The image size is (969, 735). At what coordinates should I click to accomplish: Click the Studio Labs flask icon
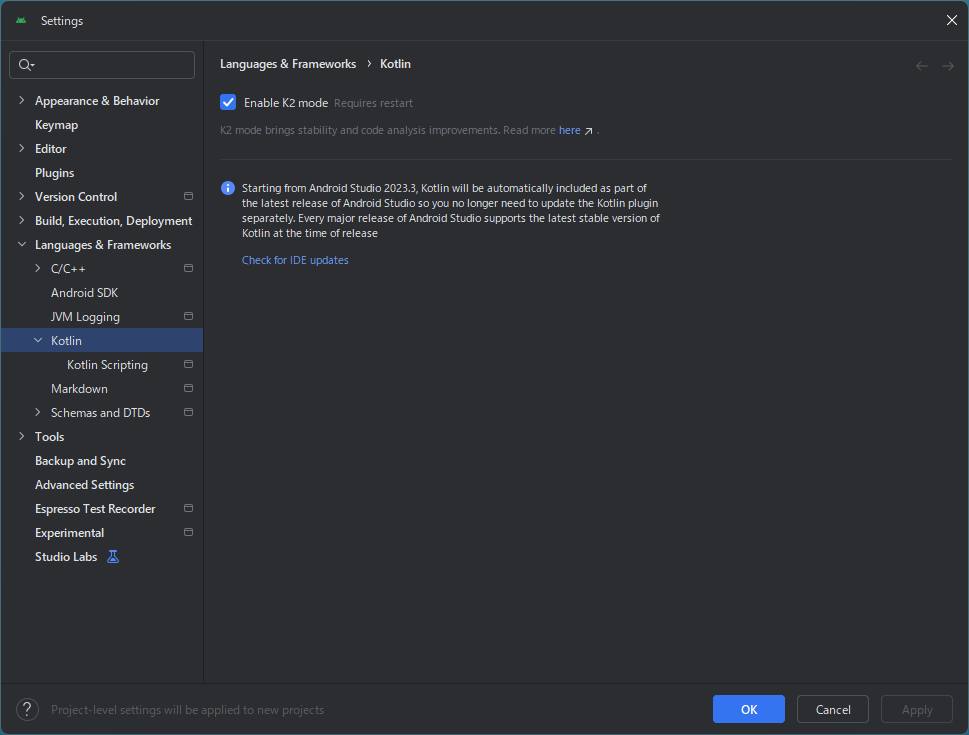[112, 557]
